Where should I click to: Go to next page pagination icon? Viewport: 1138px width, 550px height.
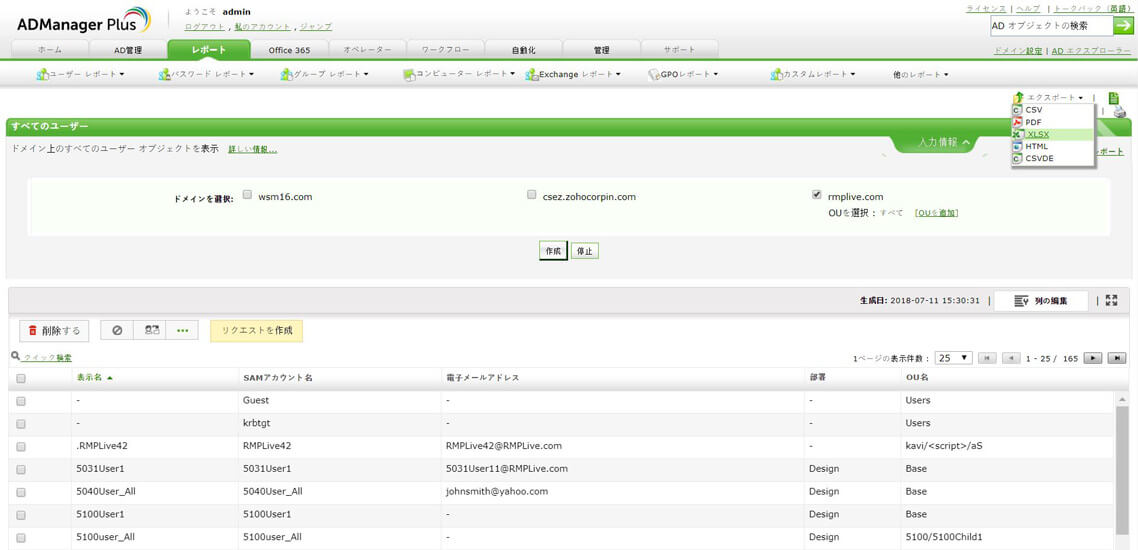(x=1094, y=358)
